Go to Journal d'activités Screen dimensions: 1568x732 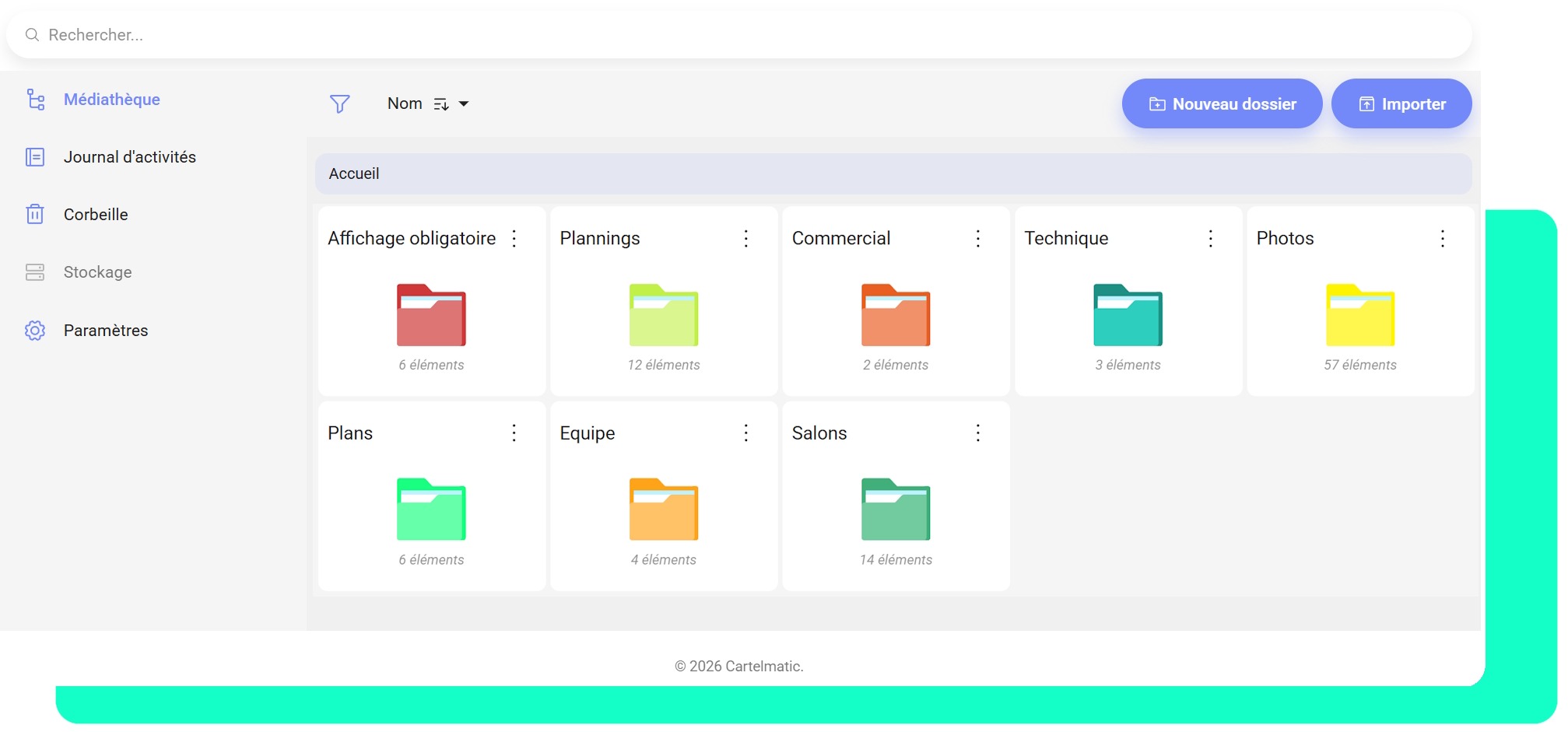pos(129,157)
